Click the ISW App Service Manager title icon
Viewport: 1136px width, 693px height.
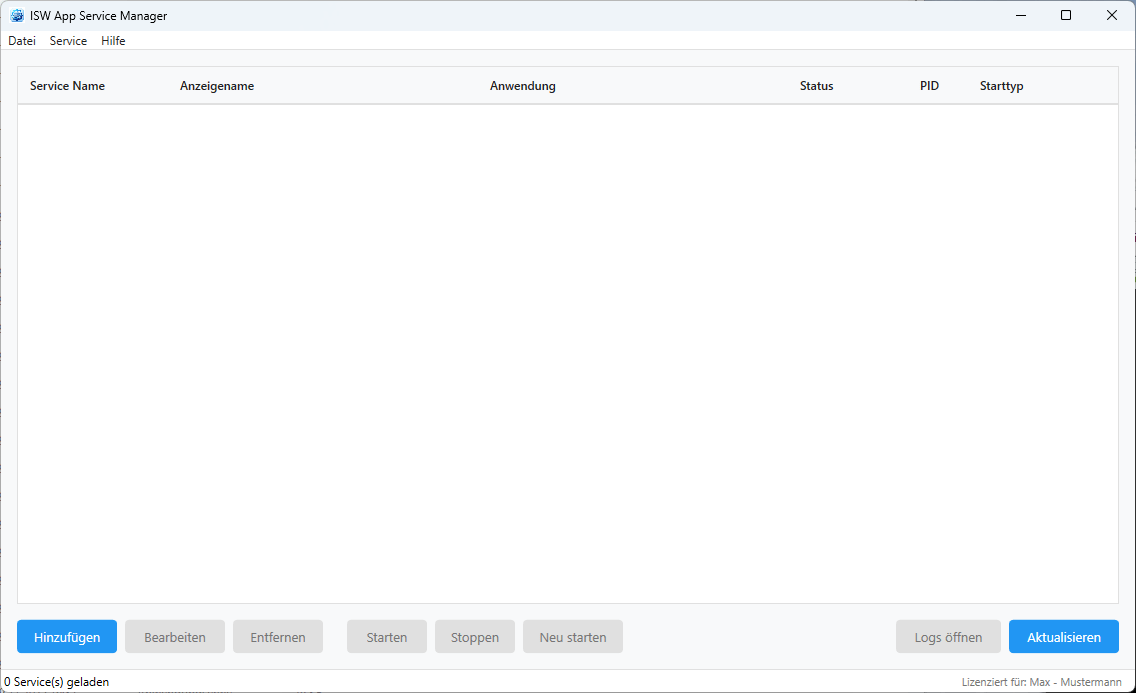[x=17, y=16]
